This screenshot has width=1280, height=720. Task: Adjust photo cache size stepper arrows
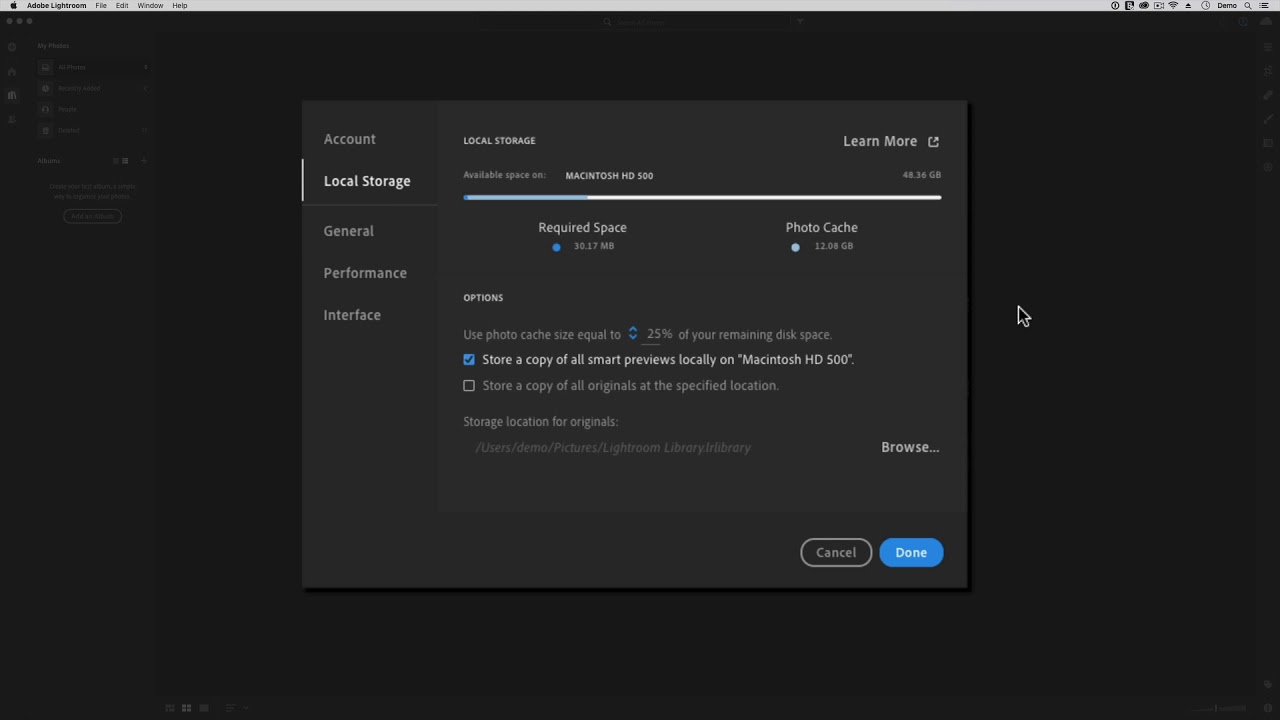point(632,333)
